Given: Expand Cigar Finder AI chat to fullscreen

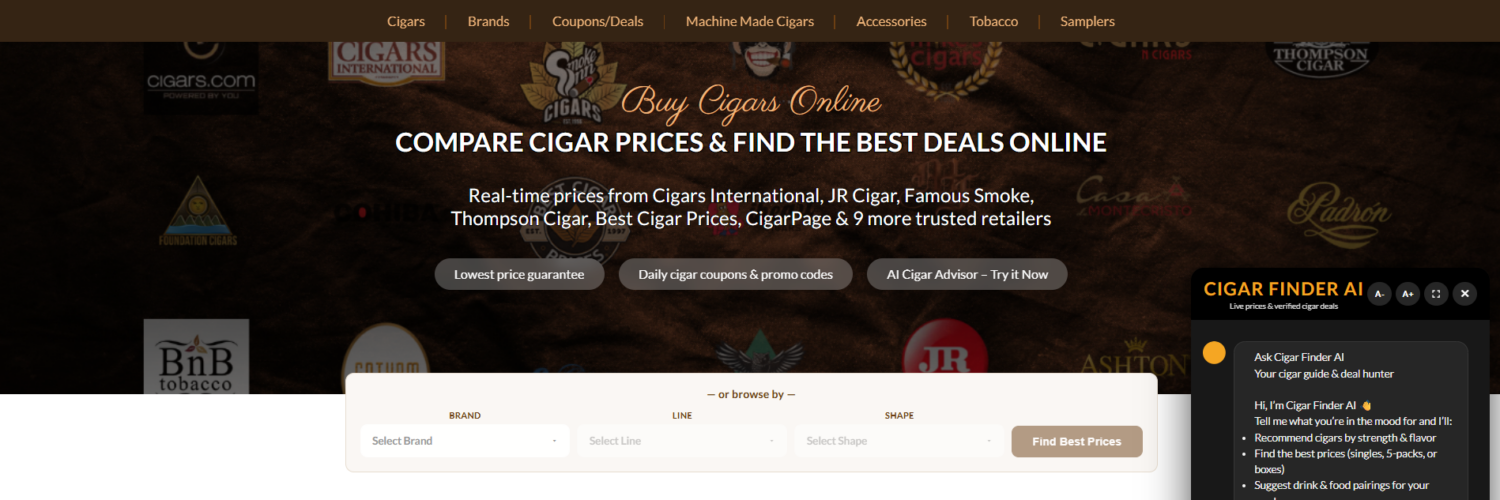Looking at the screenshot, I should [x=1436, y=293].
